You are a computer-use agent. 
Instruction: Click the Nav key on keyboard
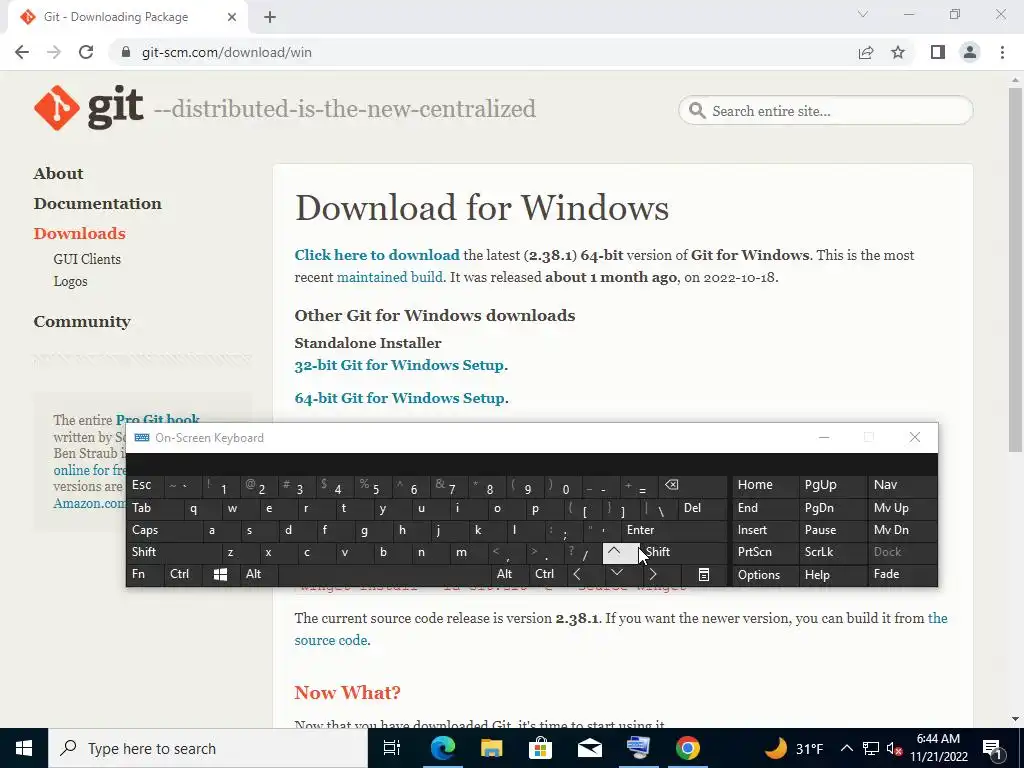coord(903,485)
